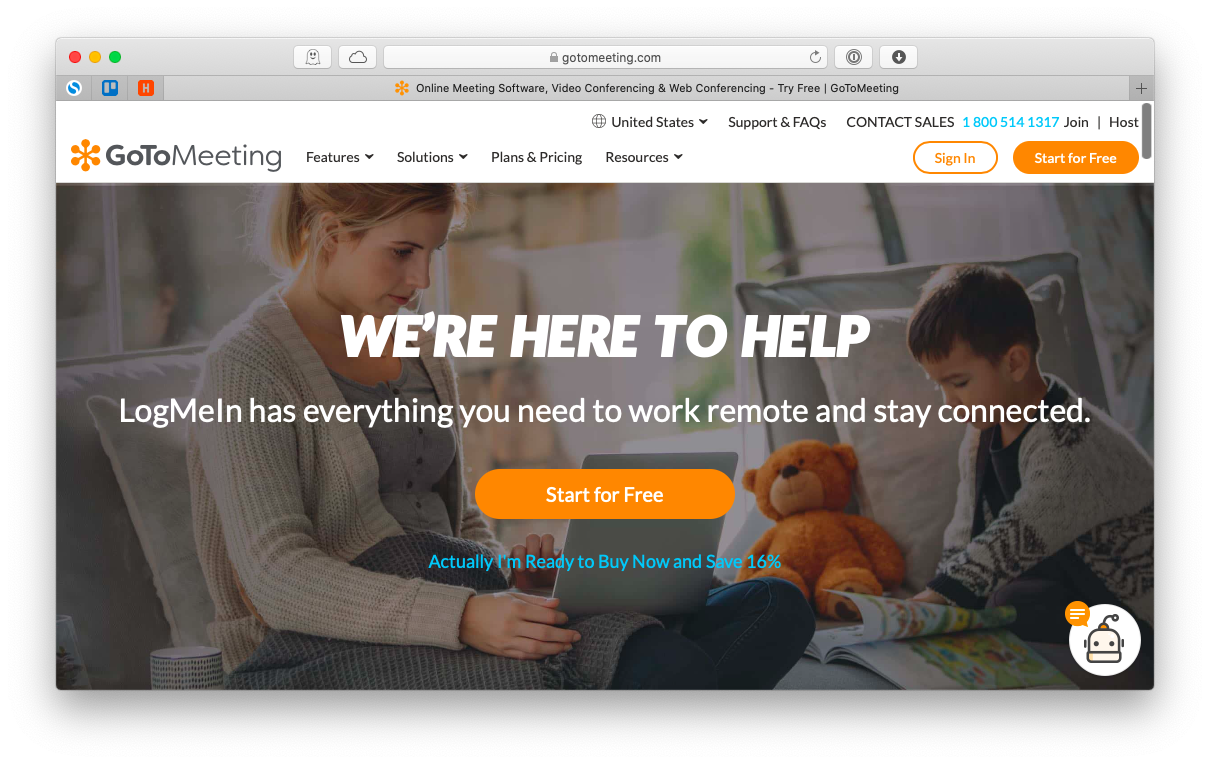Expand the Solutions dropdown menu
Image resolution: width=1210 pixels, height=764 pixels.
point(432,157)
